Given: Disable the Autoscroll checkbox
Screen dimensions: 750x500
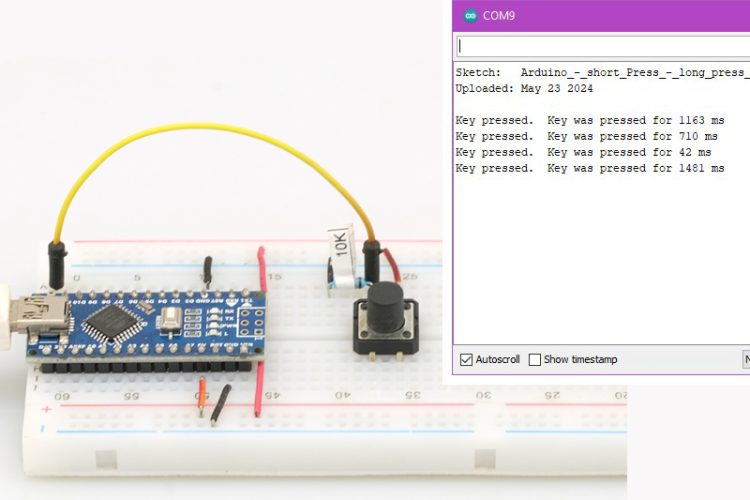Looking at the screenshot, I should [x=466, y=359].
